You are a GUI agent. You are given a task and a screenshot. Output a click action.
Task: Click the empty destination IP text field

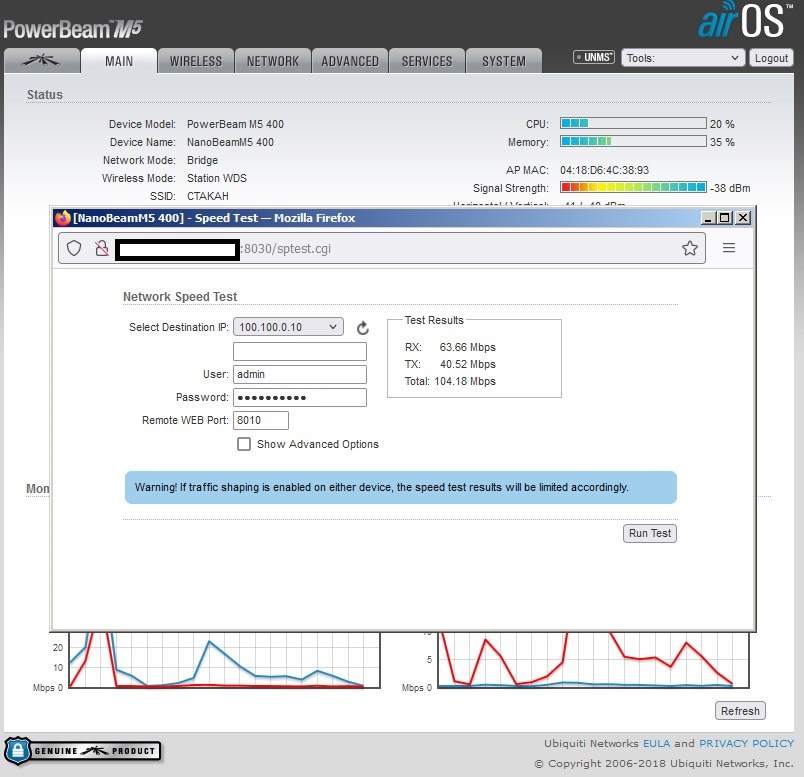(299, 351)
